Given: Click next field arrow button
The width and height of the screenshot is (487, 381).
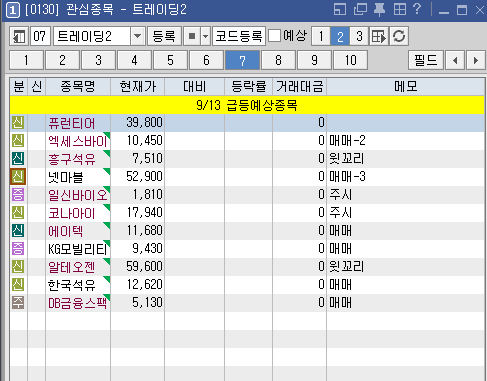Looking at the screenshot, I should click(x=476, y=60).
